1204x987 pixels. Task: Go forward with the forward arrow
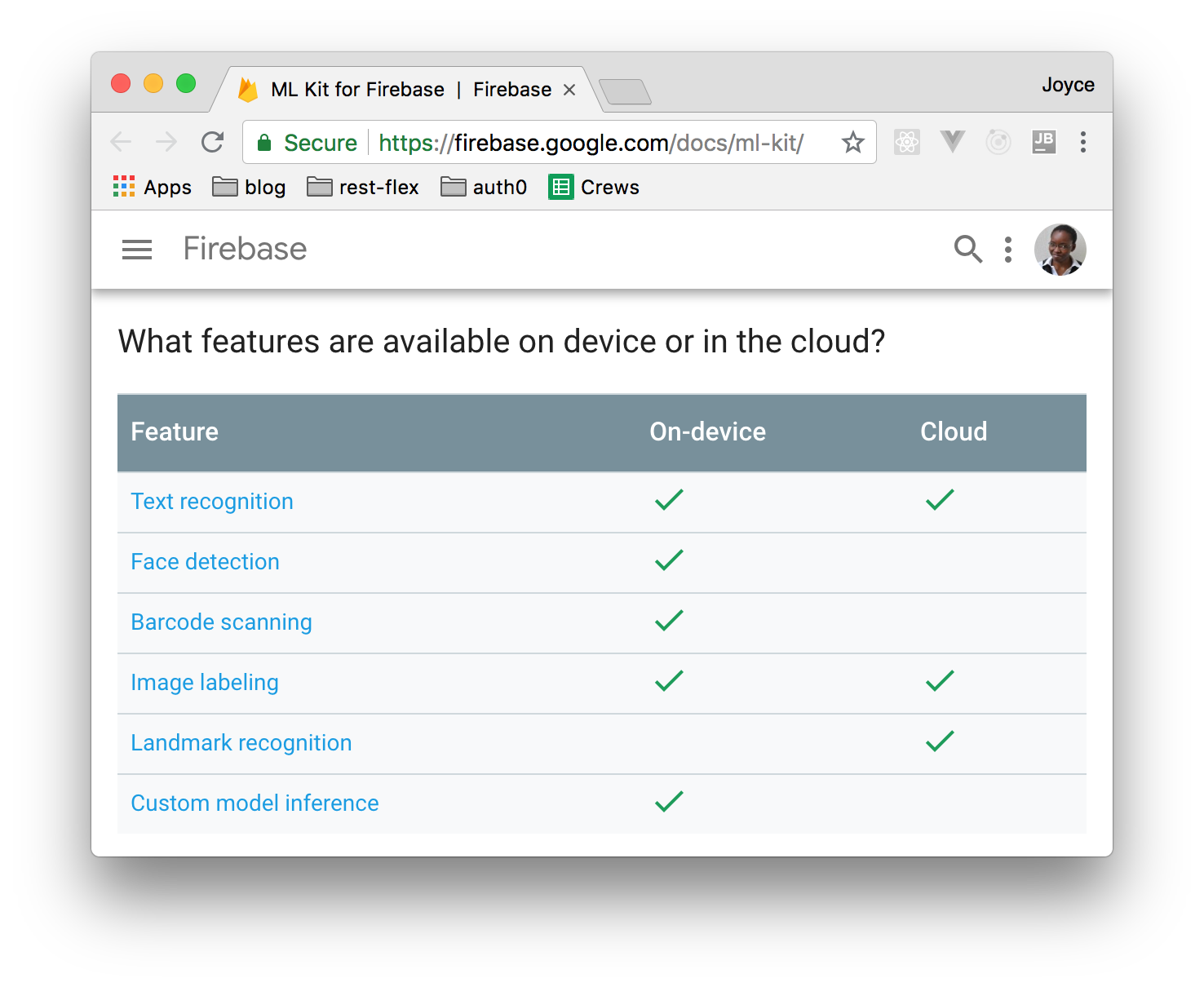point(166,142)
